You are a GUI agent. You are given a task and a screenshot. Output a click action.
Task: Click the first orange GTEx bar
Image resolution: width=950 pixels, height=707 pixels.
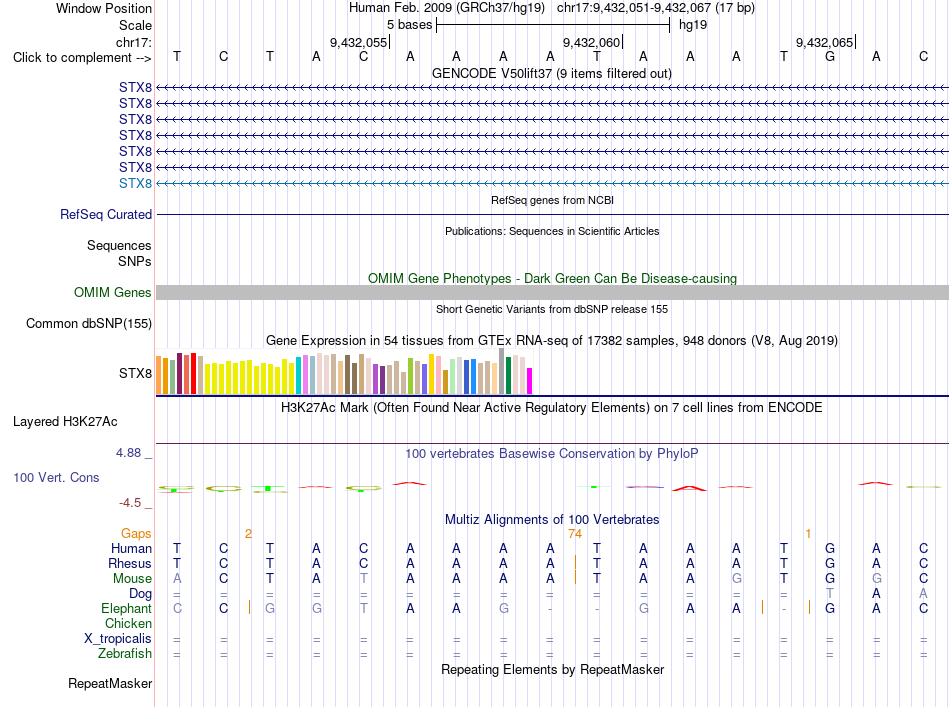[159, 375]
